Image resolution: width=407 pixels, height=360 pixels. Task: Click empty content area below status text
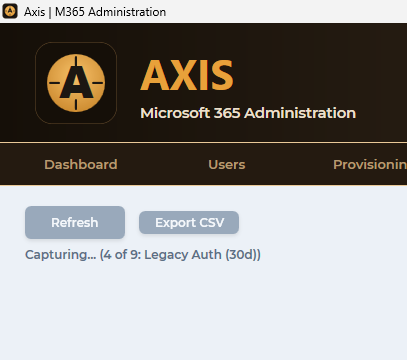(x=203, y=310)
